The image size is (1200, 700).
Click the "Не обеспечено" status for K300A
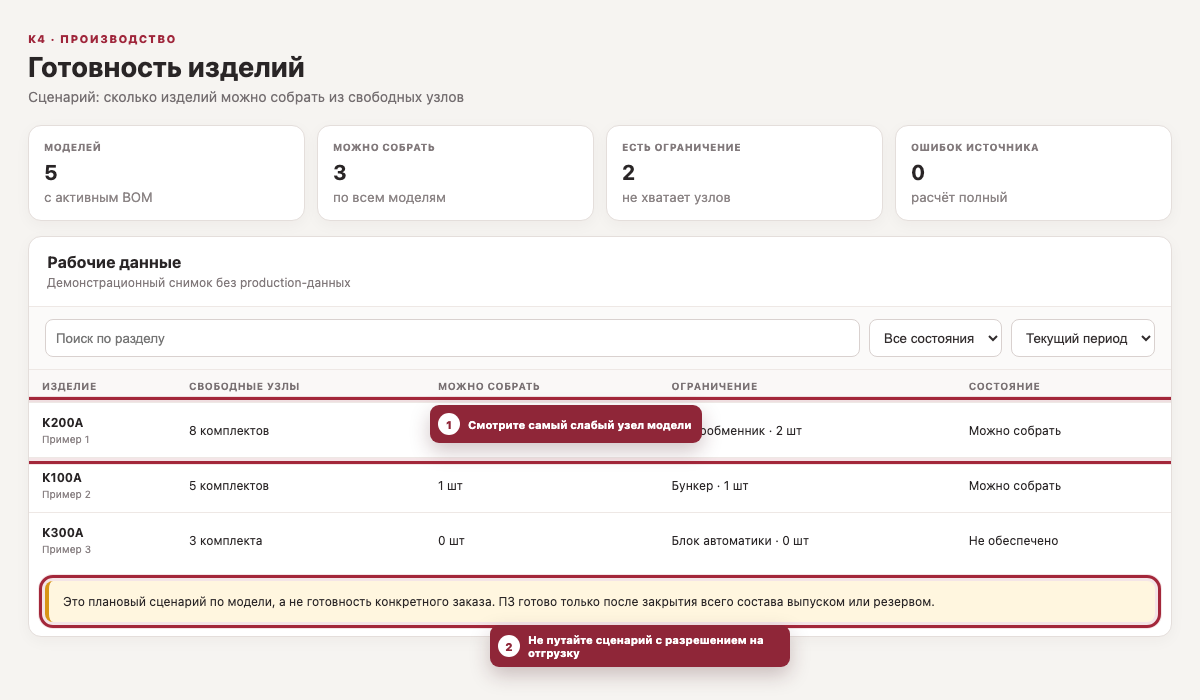pos(1013,541)
